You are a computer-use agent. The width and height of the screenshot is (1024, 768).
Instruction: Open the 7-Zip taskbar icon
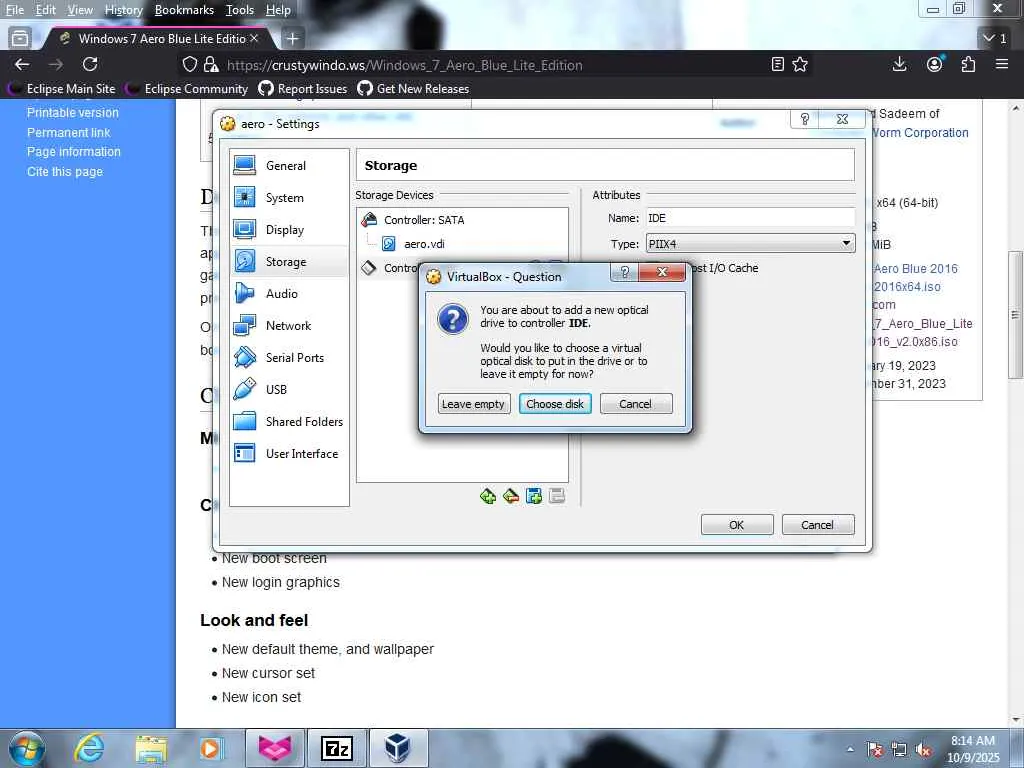(x=337, y=748)
